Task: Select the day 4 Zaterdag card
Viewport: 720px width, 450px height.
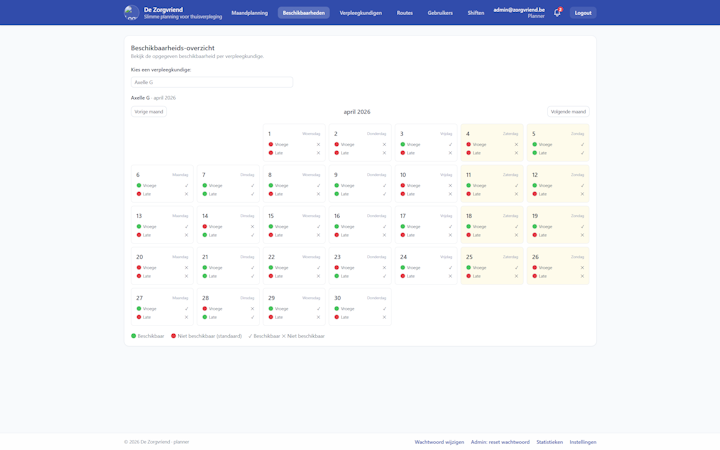Action: tap(492, 142)
